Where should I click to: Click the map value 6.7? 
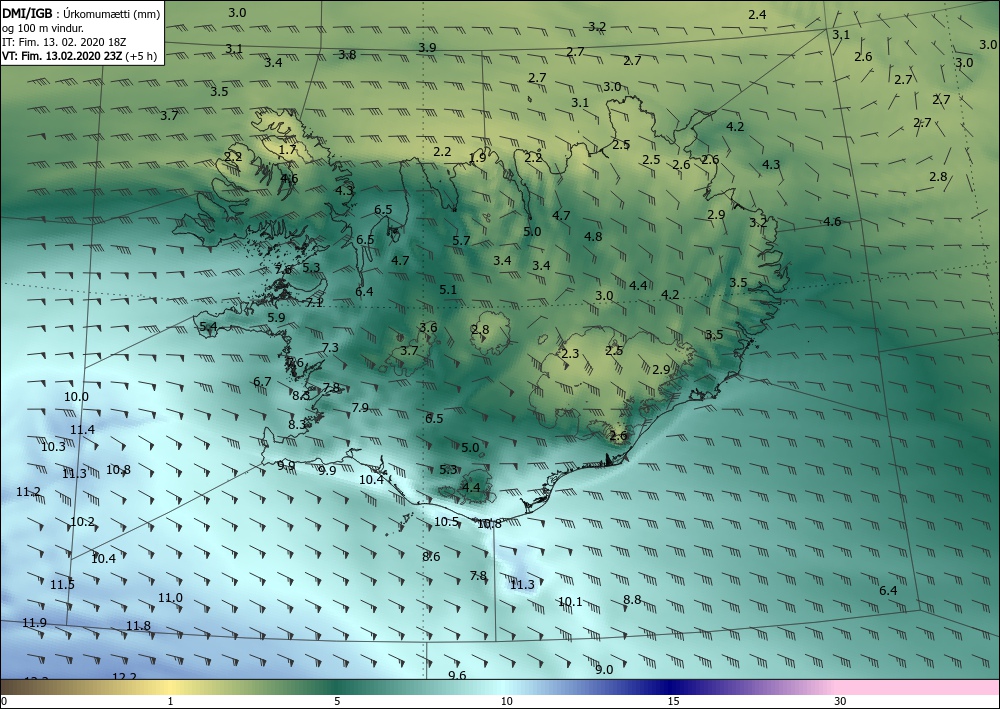pos(262,381)
